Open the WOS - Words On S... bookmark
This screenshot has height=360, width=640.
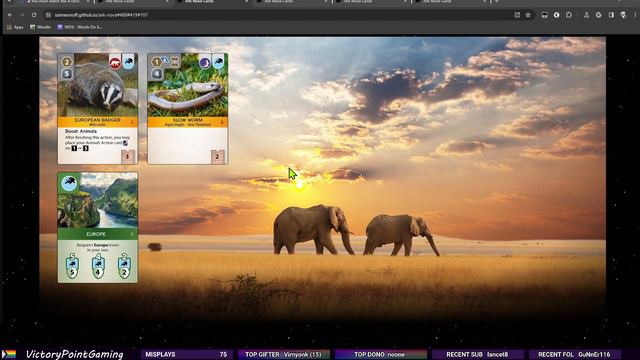(x=80, y=27)
